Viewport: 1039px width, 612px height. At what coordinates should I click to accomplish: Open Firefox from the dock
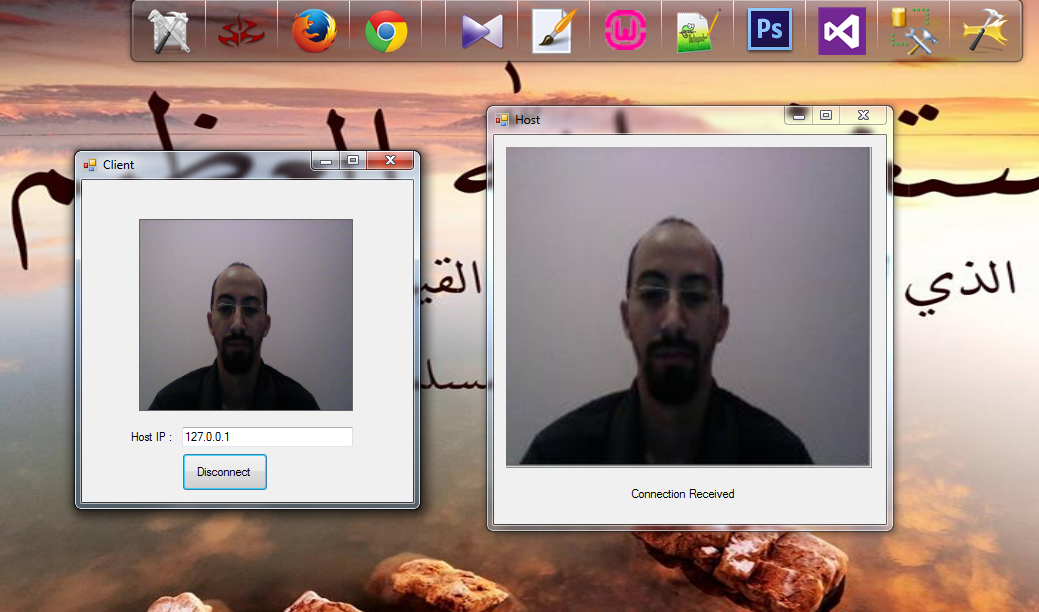[x=313, y=31]
